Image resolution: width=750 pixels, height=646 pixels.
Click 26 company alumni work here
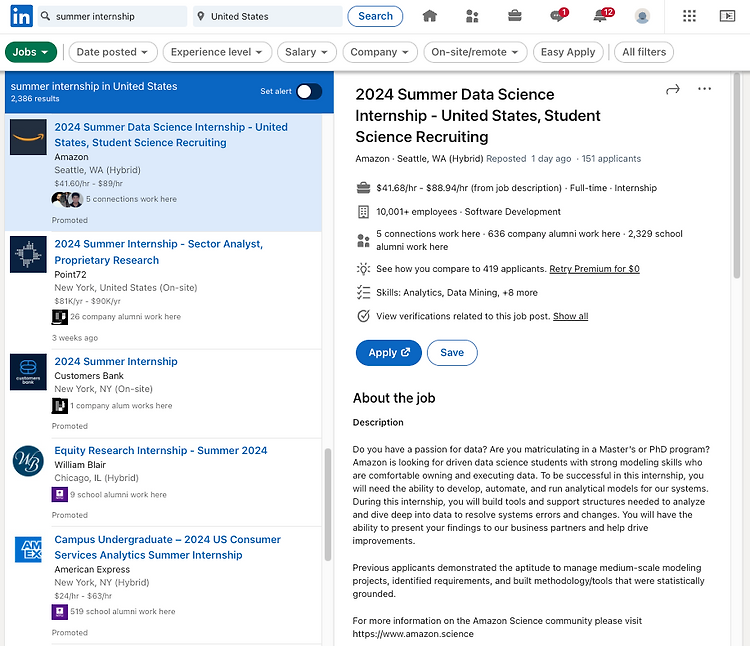click(125, 317)
